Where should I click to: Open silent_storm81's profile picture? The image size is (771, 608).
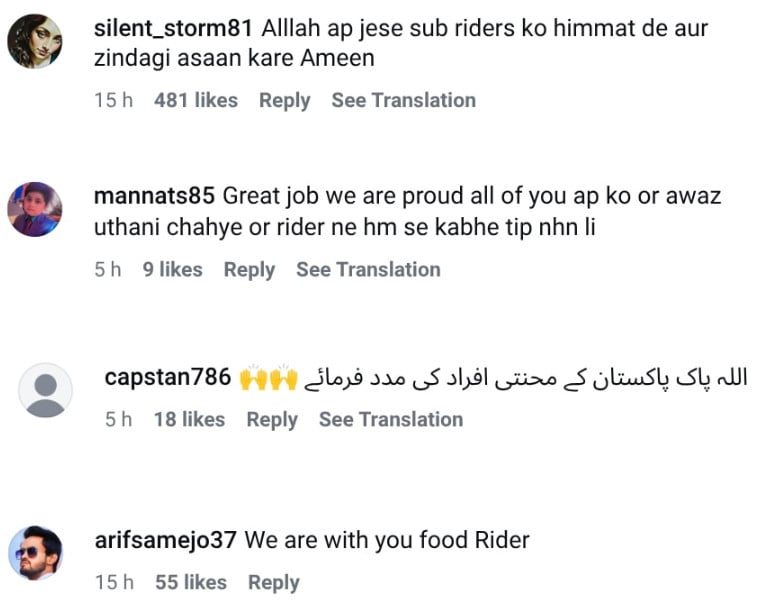pos(35,41)
